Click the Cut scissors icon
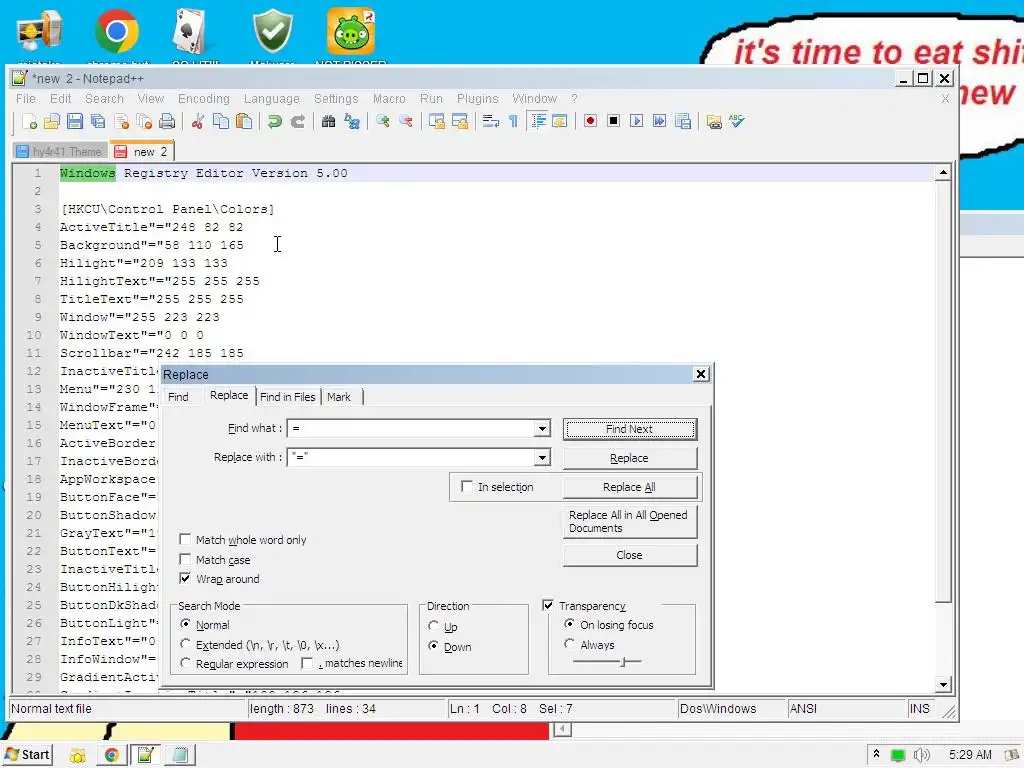1024x768 pixels. point(198,121)
